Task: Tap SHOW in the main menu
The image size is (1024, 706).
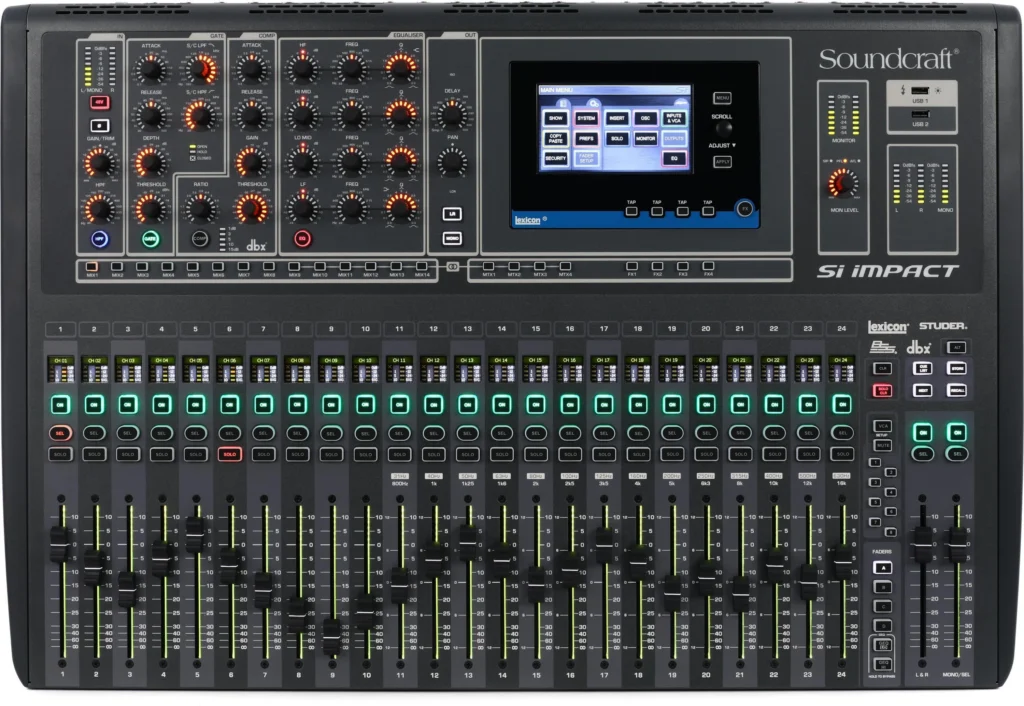Action: [x=555, y=118]
